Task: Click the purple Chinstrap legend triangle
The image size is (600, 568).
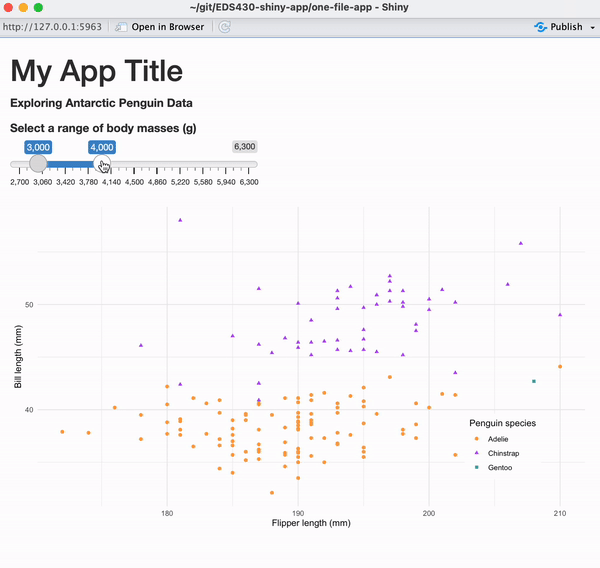Action: (x=476, y=453)
